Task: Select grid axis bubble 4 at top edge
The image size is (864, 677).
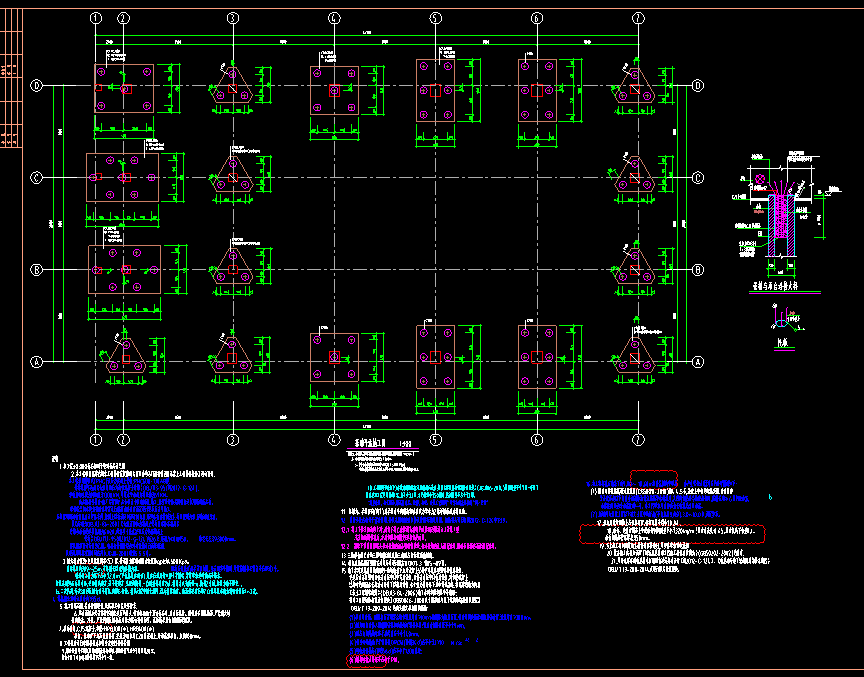Action: (x=334, y=18)
